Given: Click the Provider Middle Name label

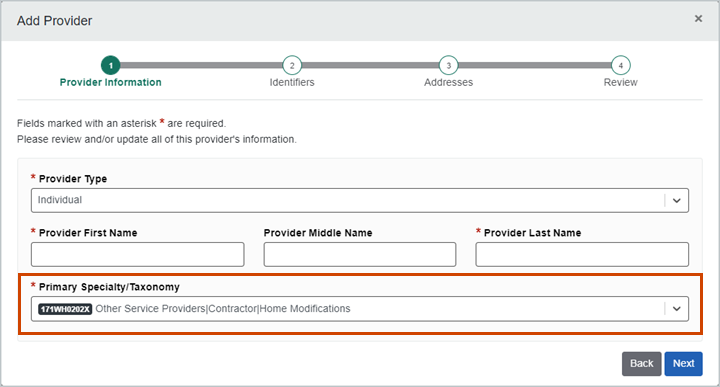Looking at the screenshot, I should (x=318, y=233).
